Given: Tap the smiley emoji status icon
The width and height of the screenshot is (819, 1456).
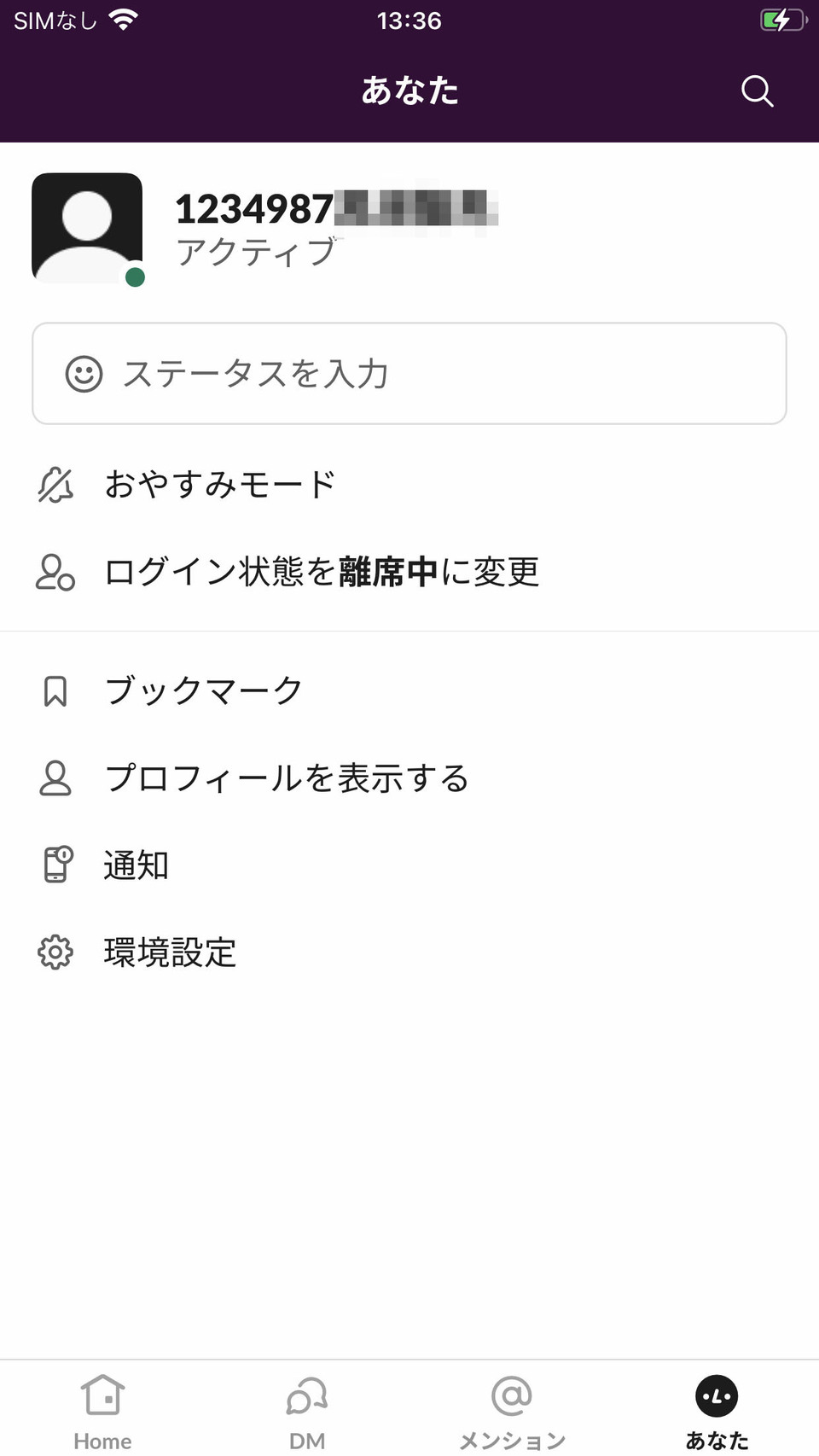Looking at the screenshot, I should tap(84, 374).
